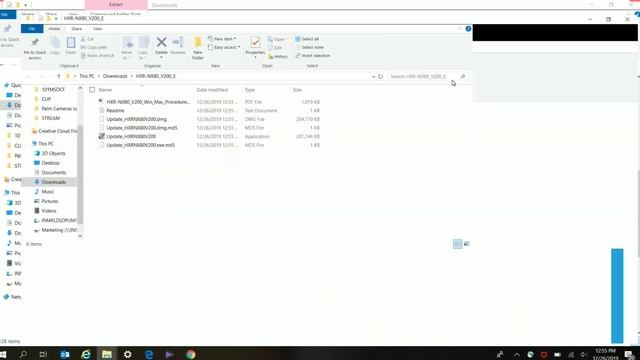
Task: Click Task View icon on the taskbar
Action: [43, 354]
